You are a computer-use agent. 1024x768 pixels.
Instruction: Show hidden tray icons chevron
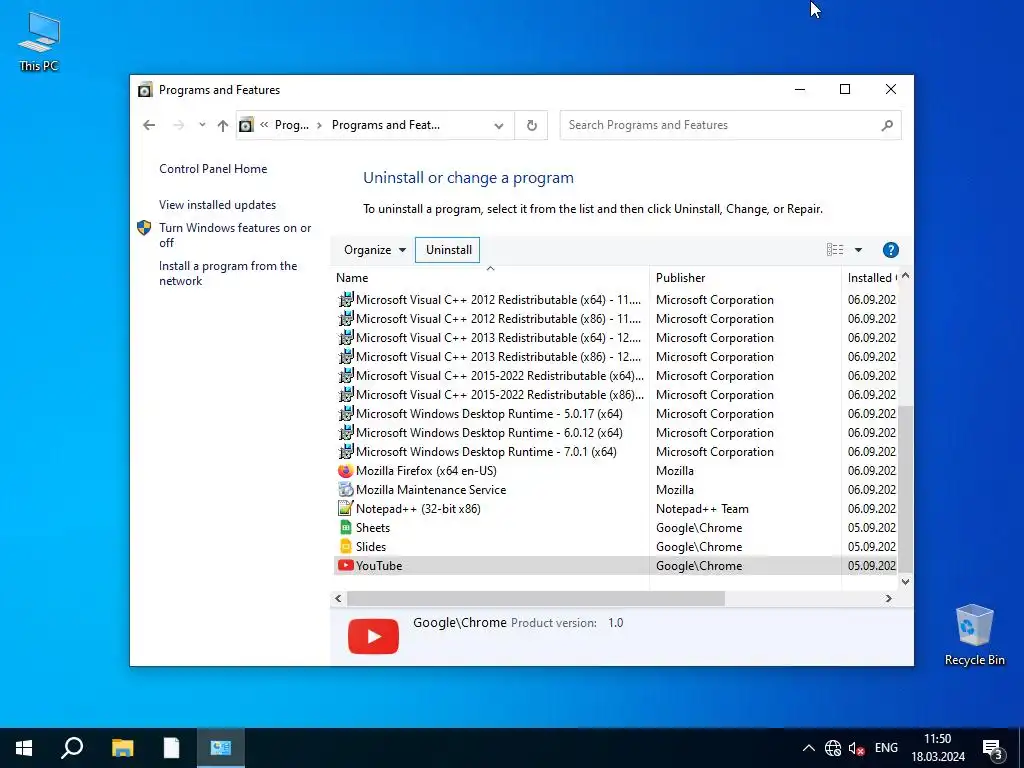(808, 748)
